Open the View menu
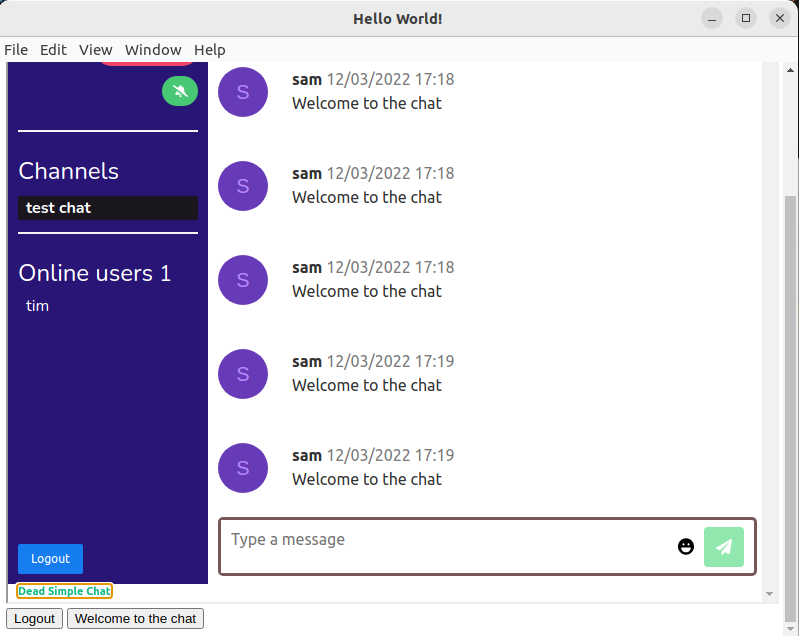 (x=96, y=50)
